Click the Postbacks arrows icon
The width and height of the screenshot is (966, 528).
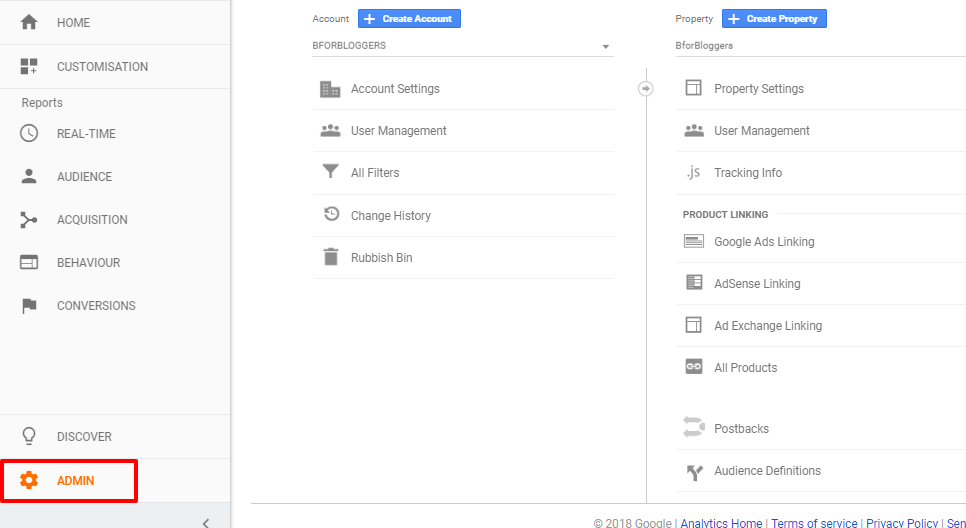click(x=694, y=427)
